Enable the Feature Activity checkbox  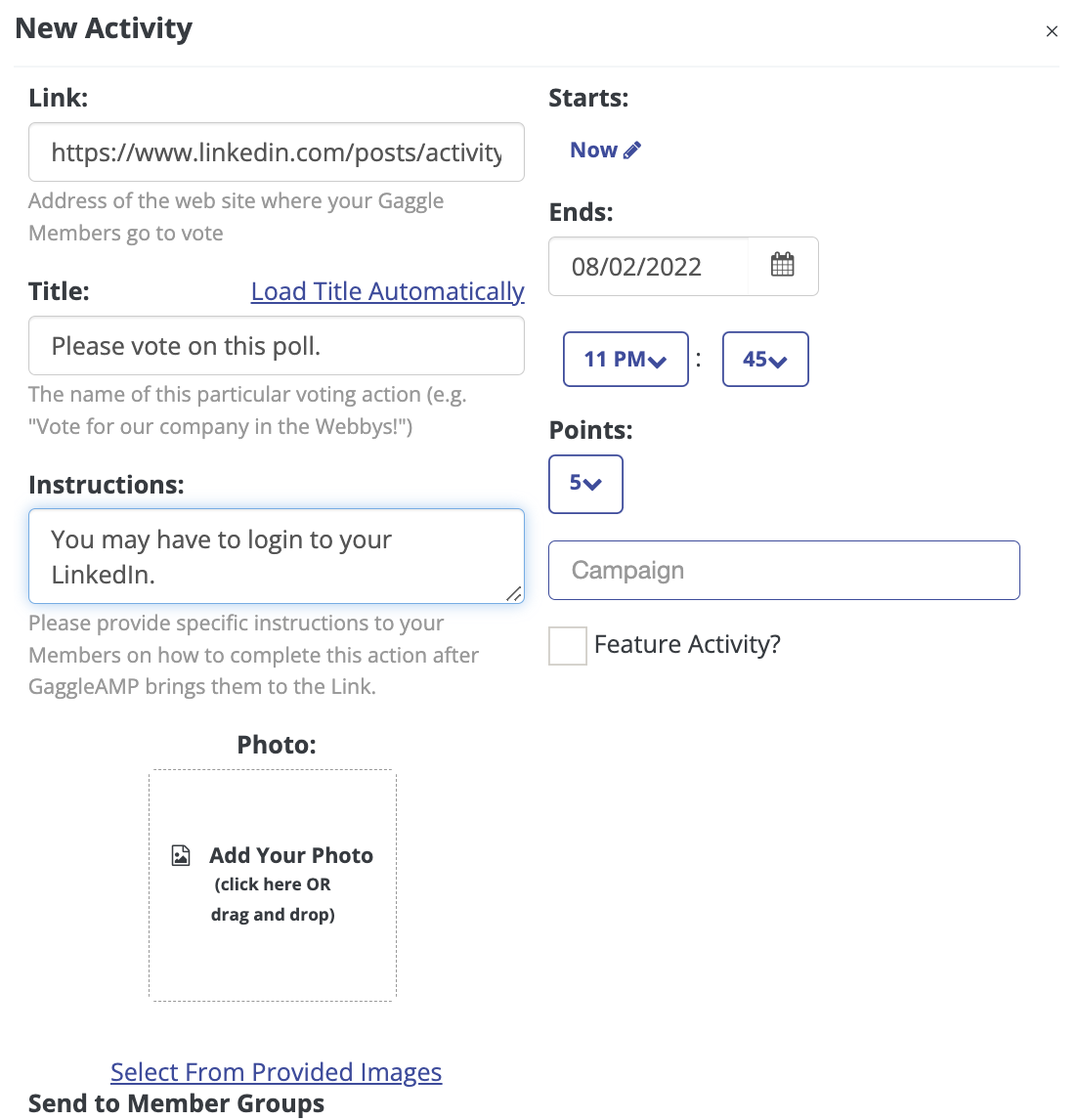(x=568, y=646)
